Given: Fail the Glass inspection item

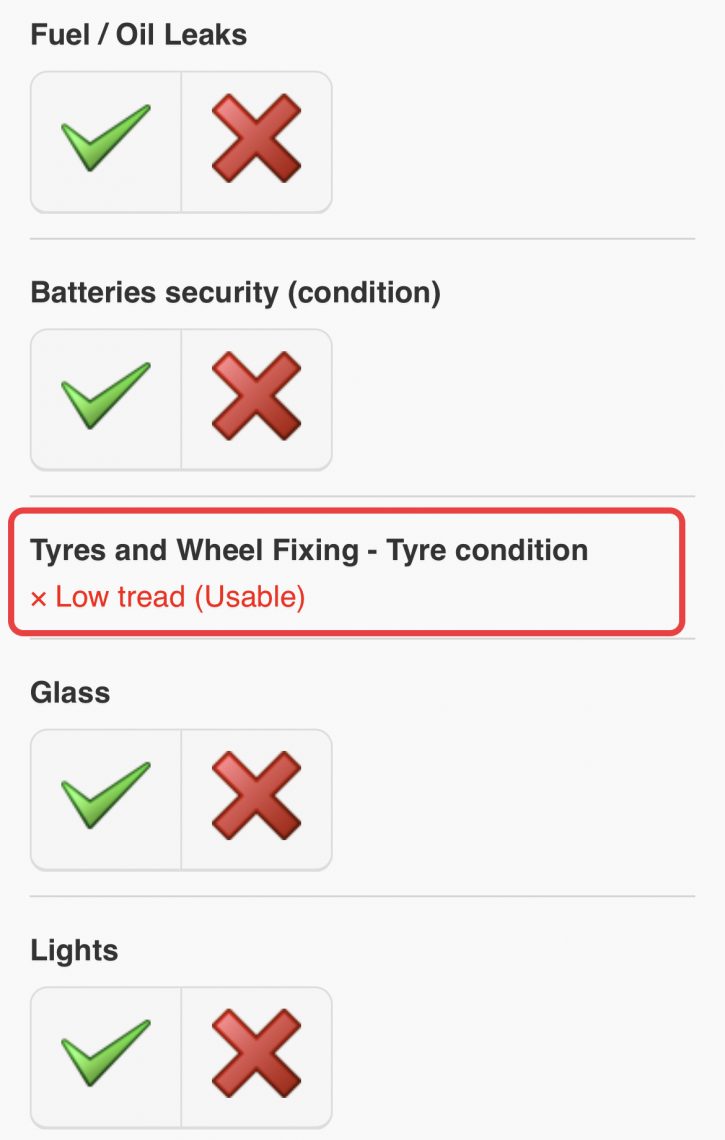Looking at the screenshot, I should click(x=257, y=799).
